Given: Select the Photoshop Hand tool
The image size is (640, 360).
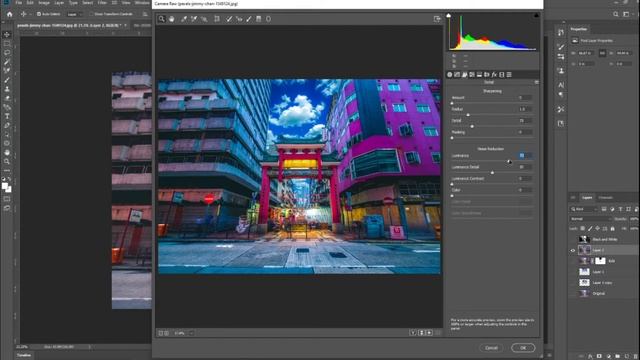Looking at the screenshot, I should pyautogui.click(x=7, y=152).
